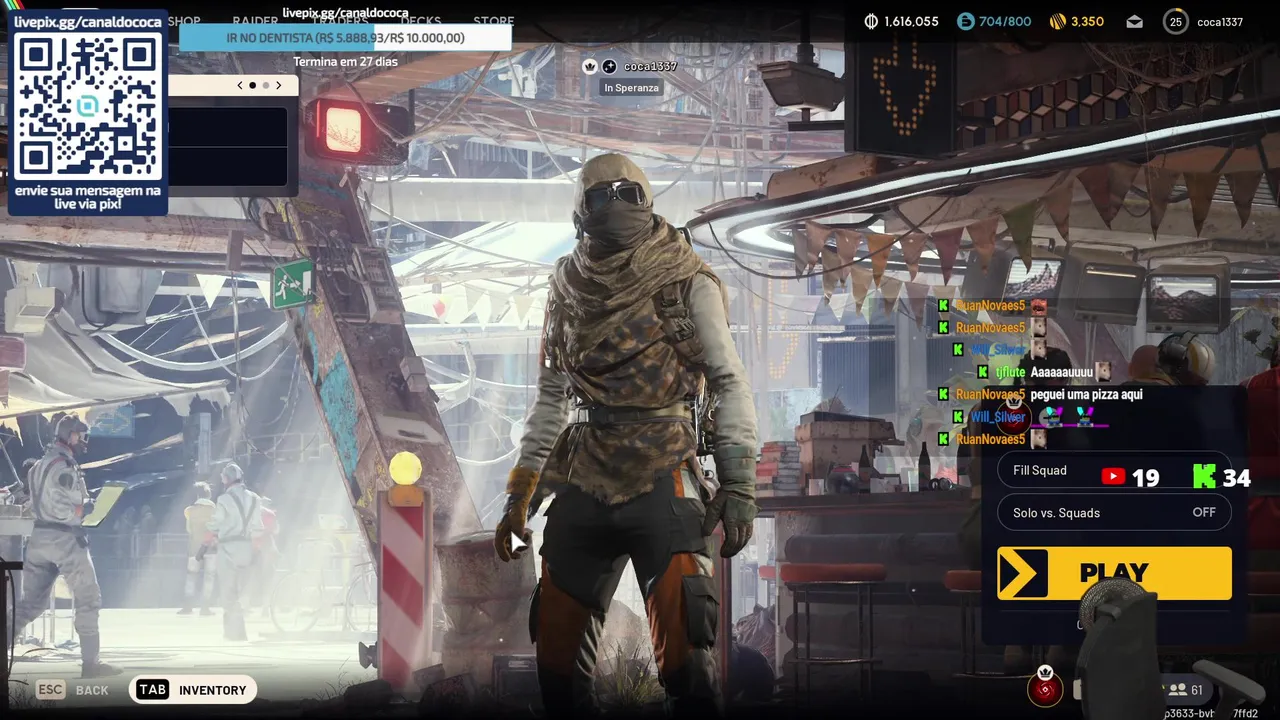Open the DECKS tab
The width and height of the screenshot is (1280, 720).
click(x=421, y=21)
